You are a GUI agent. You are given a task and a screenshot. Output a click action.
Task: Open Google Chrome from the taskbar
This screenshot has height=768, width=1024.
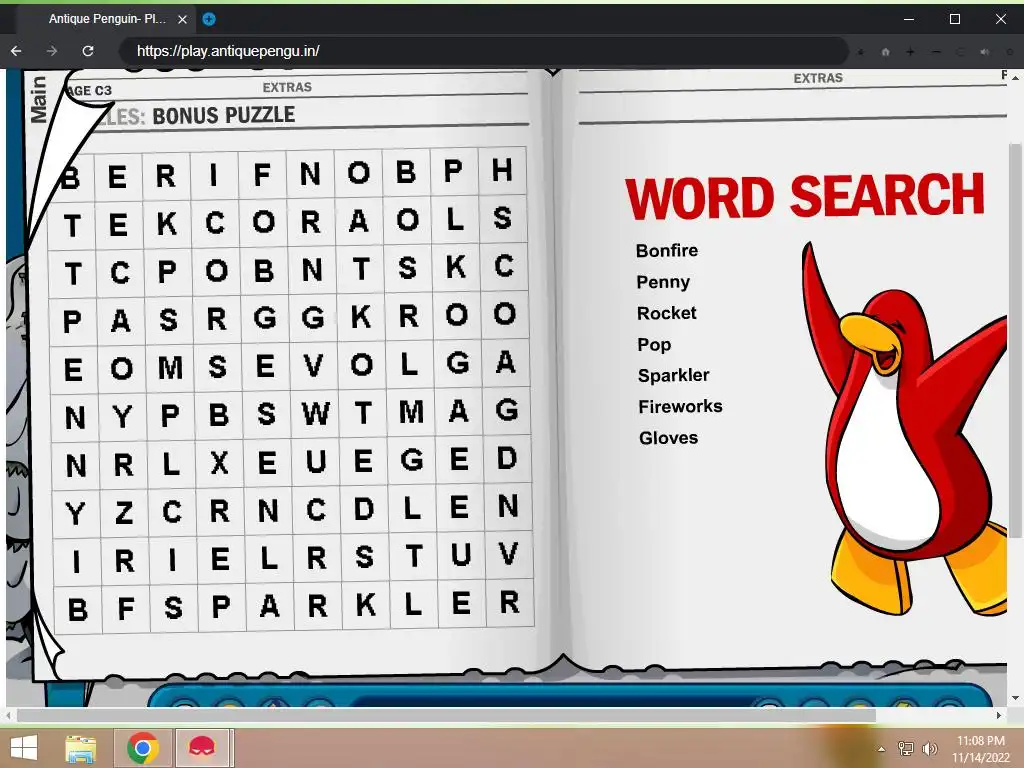pos(143,748)
